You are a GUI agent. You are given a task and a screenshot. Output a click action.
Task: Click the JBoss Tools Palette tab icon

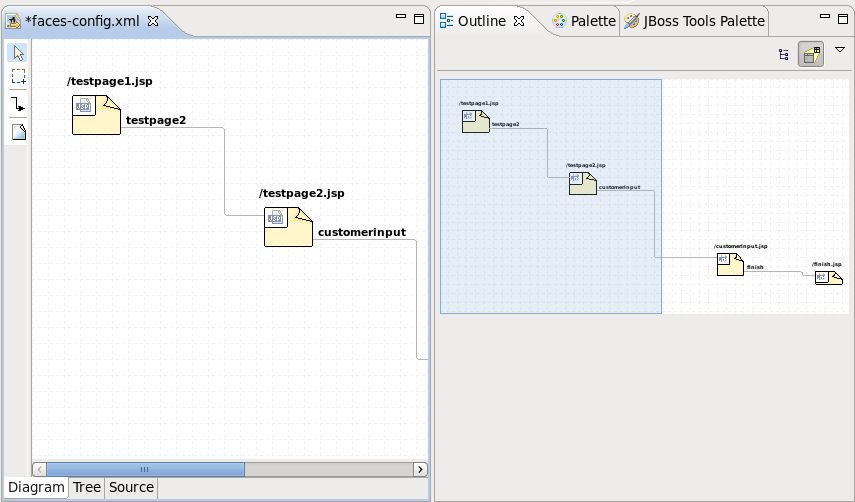point(631,21)
